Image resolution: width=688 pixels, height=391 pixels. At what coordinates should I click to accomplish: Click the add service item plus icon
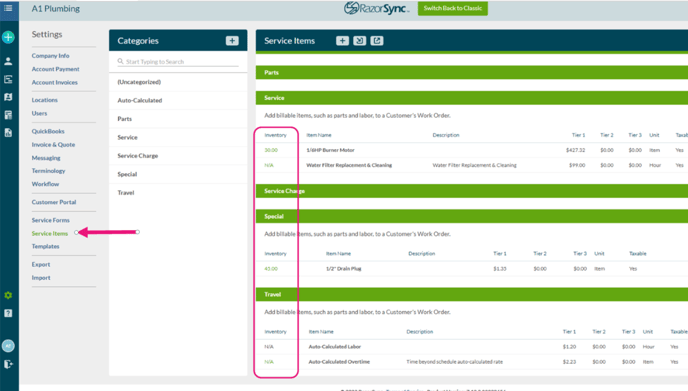click(x=342, y=41)
